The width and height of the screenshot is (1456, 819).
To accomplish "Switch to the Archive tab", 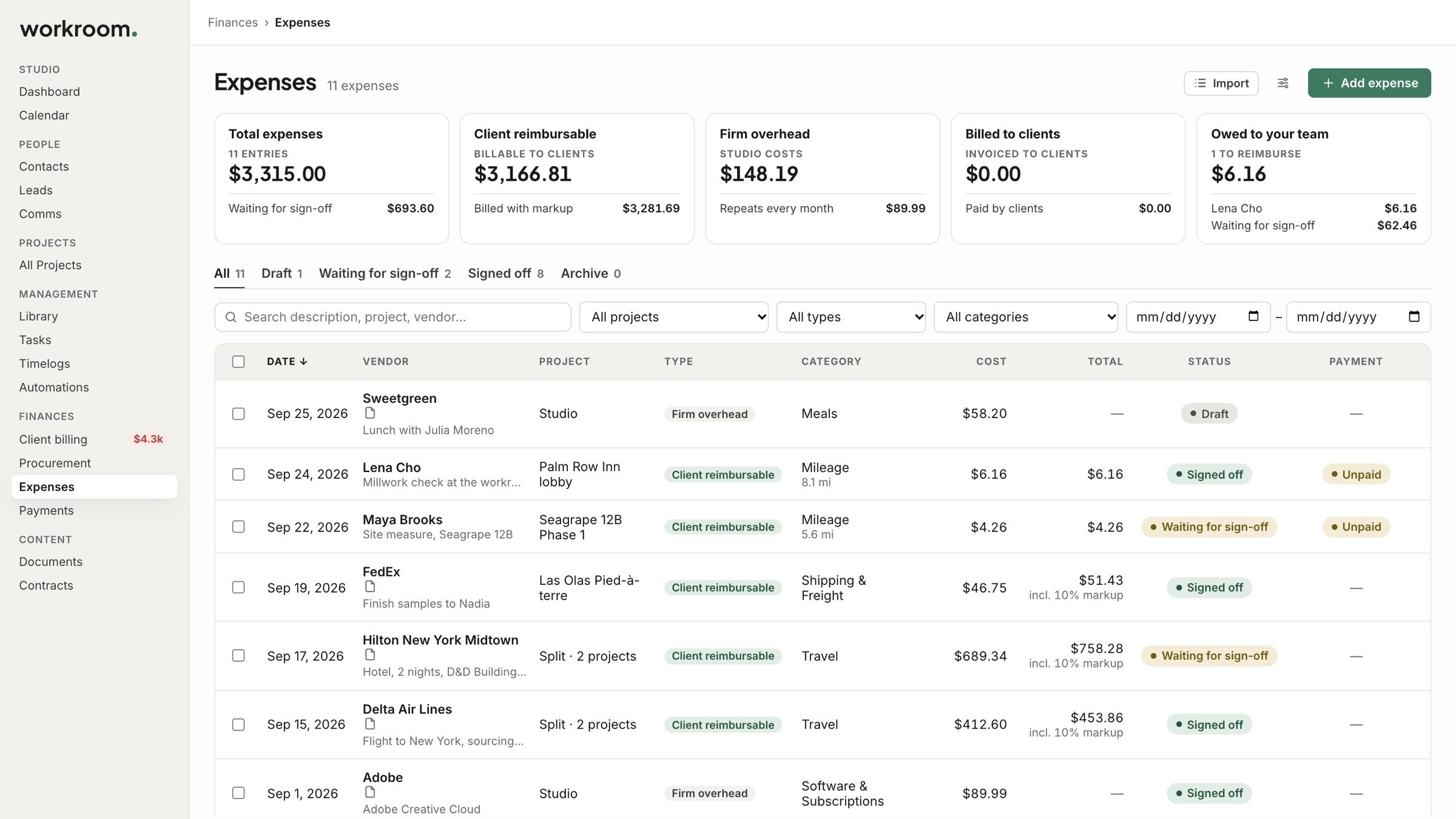I will tap(590, 274).
